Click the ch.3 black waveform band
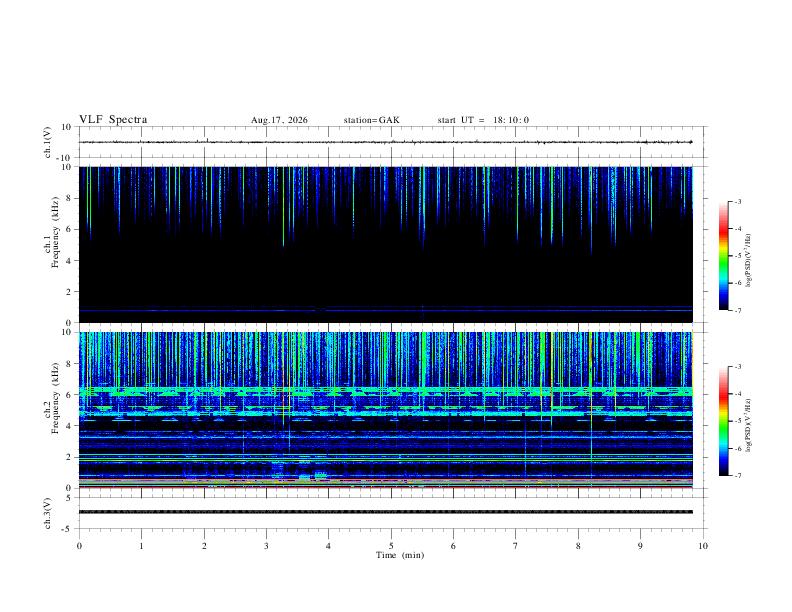The width and height of the screenshot is (792, 612). (385, 512)
